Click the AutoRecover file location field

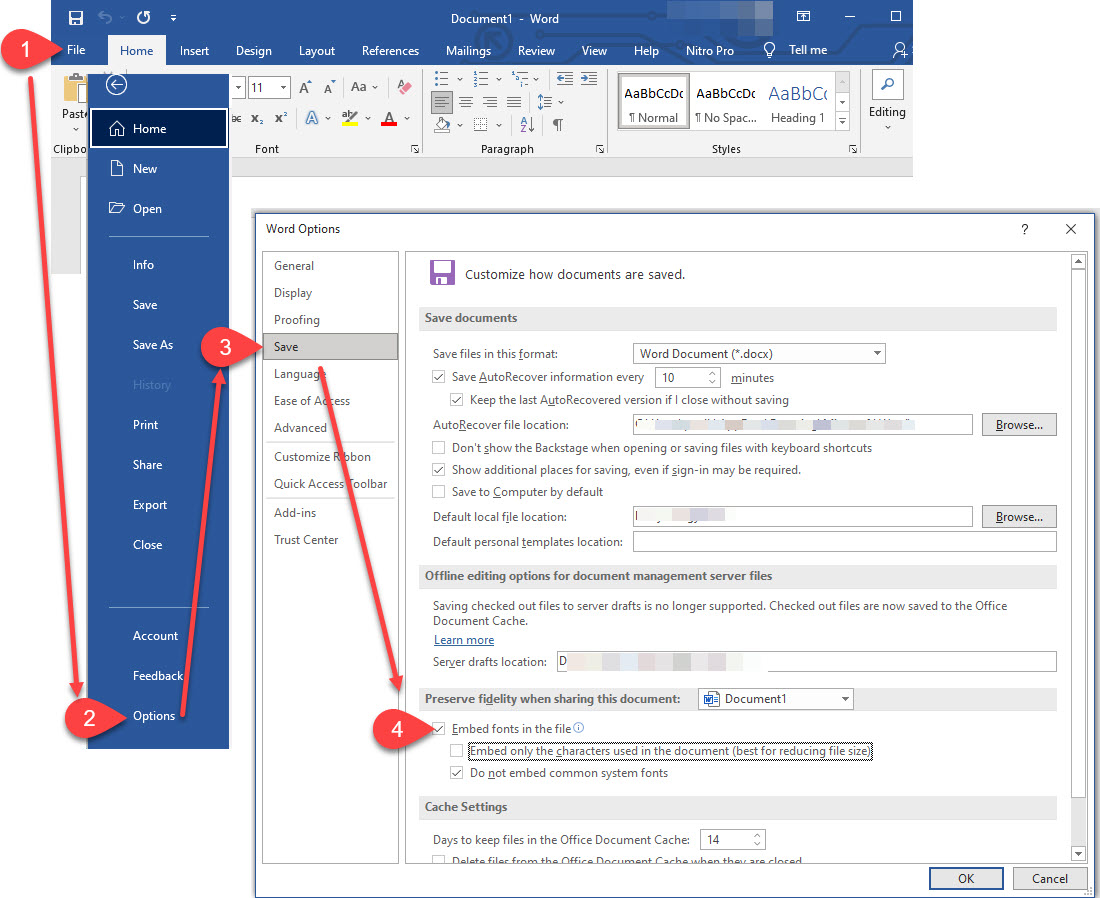(802, 425)
